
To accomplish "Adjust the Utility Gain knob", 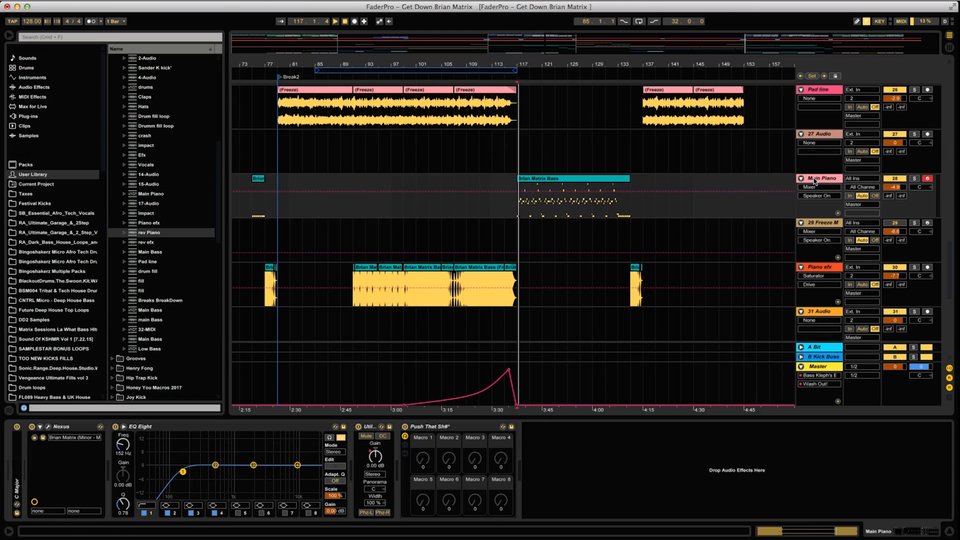I will coord(375,456).
